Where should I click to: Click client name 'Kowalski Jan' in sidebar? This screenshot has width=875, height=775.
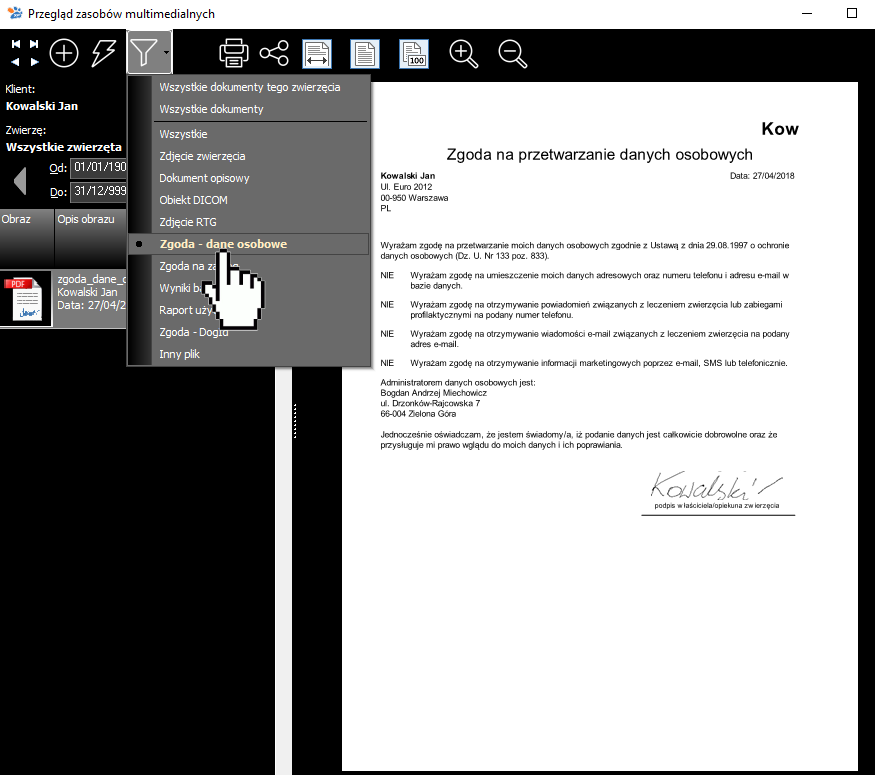tap(42, 106)
